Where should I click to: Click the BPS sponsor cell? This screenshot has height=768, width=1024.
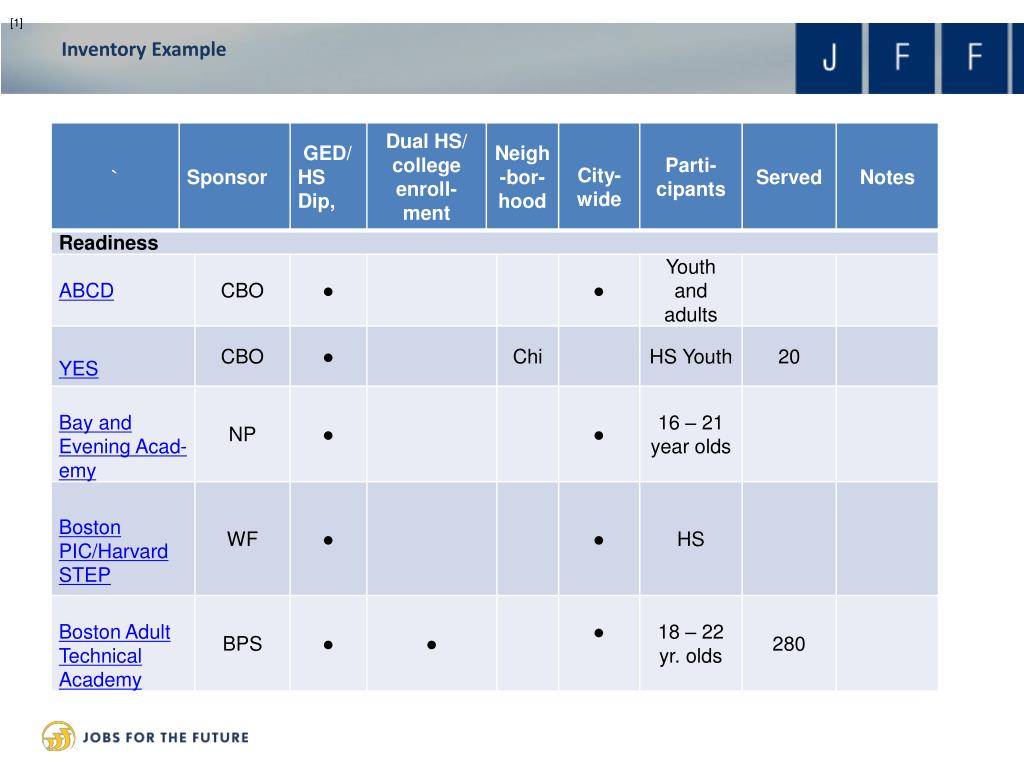pyautogui.click(x=242, y=644)
